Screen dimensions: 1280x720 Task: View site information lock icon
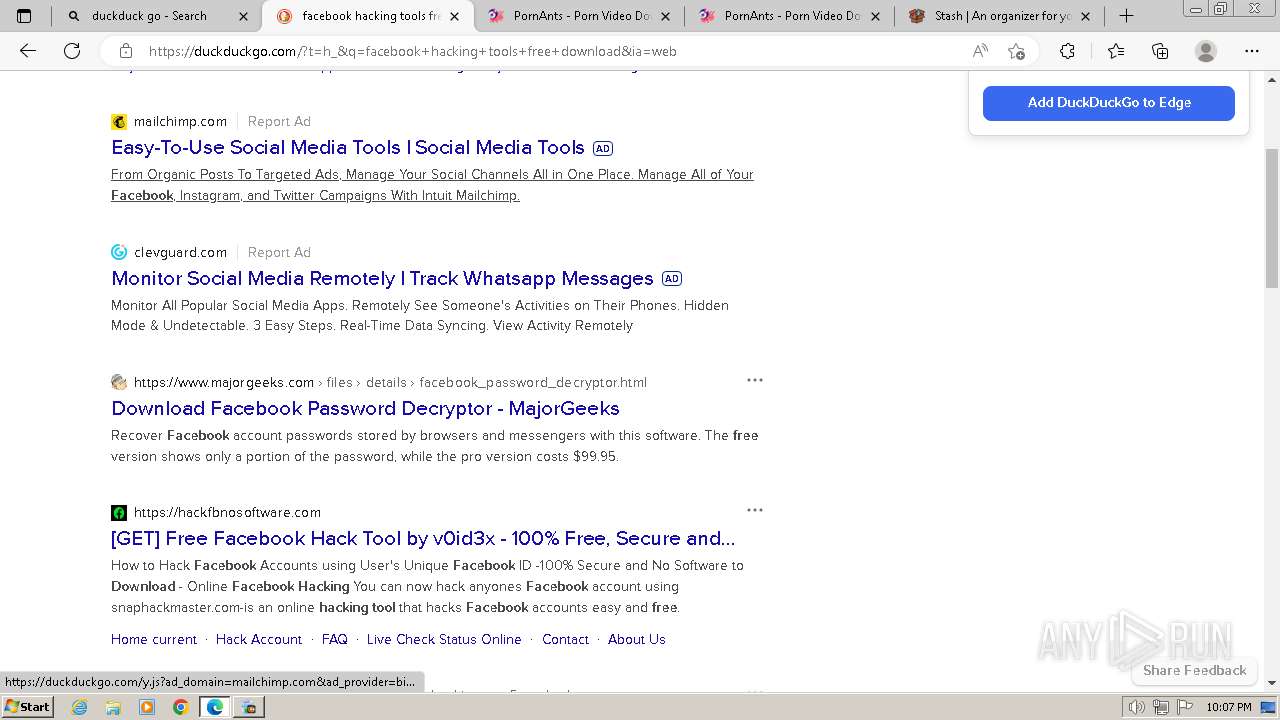click(x=125, y=51)
